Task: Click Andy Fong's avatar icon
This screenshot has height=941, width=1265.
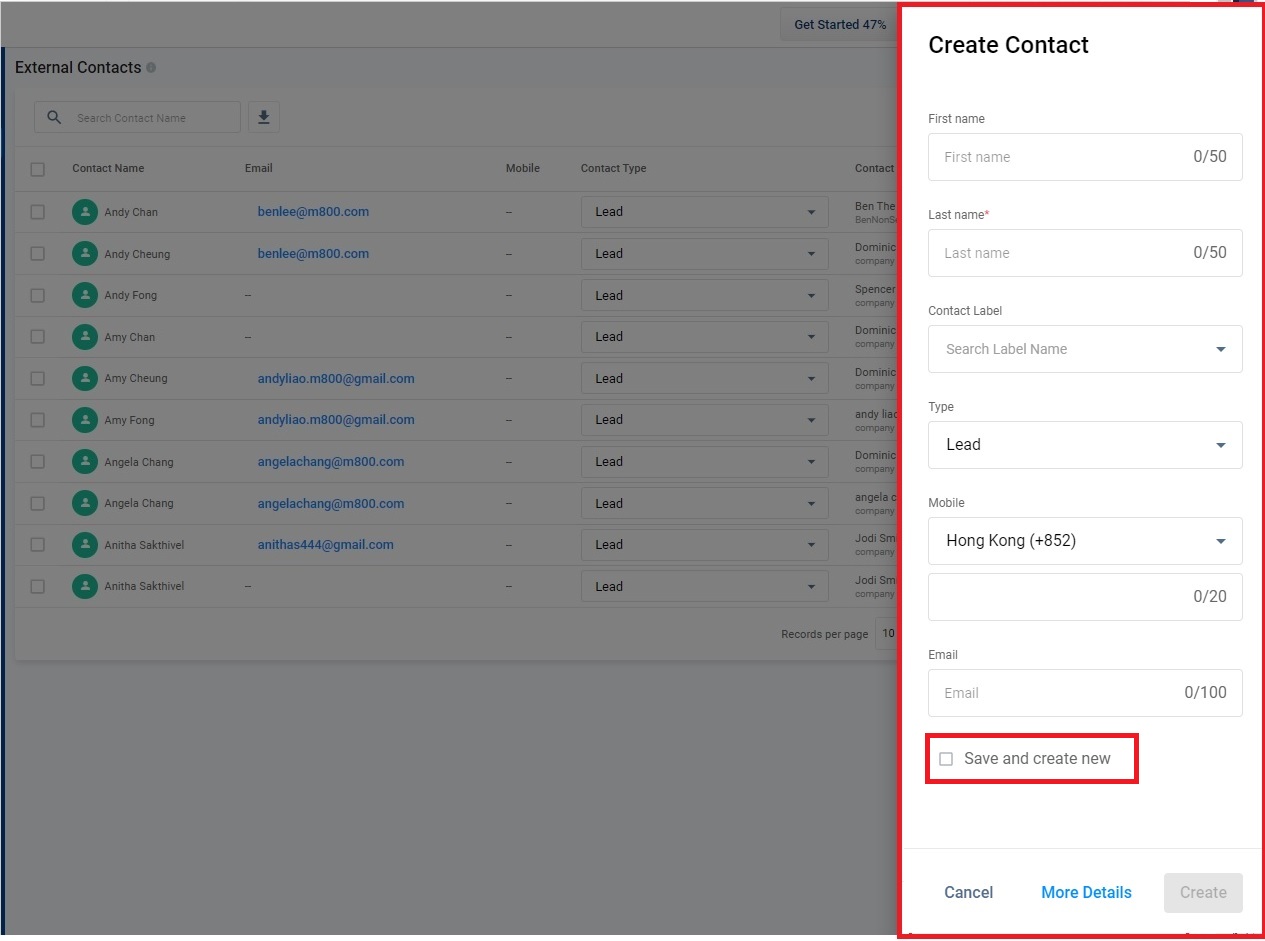Action: [85, 295]
